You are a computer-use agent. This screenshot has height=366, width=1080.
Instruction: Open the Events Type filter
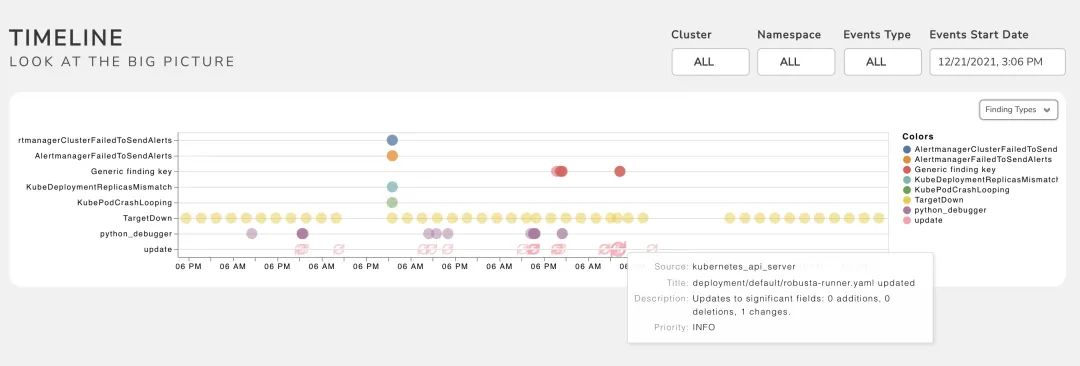tap(882, 61)
